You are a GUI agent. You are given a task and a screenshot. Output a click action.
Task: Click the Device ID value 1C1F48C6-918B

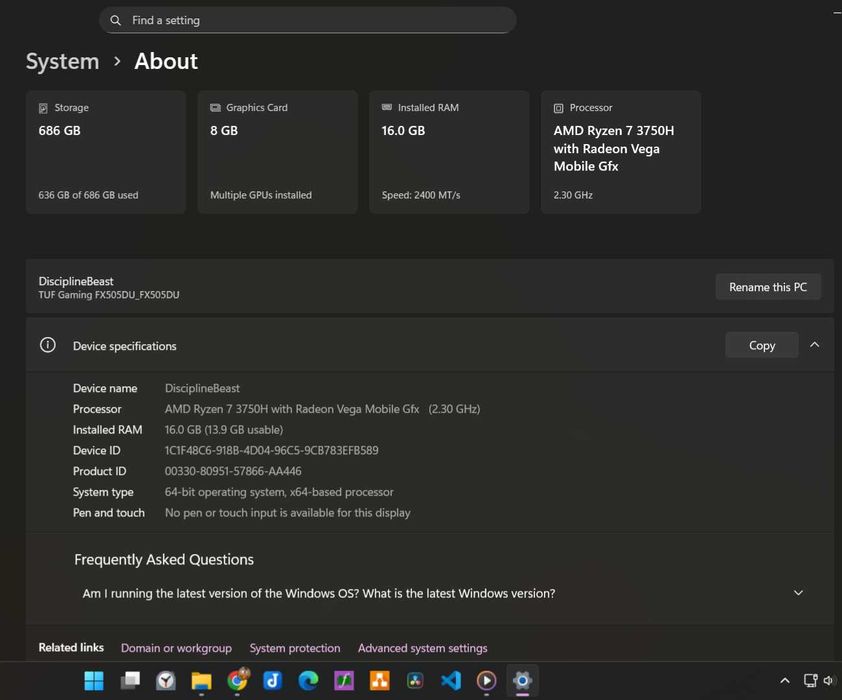click(271, 450)
